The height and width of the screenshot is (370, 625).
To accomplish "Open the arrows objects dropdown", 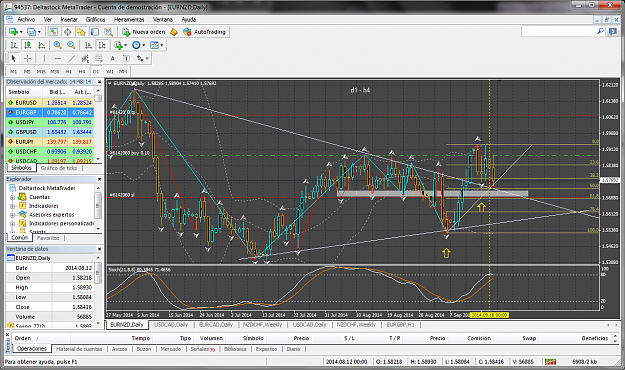I will coord(147,58).
